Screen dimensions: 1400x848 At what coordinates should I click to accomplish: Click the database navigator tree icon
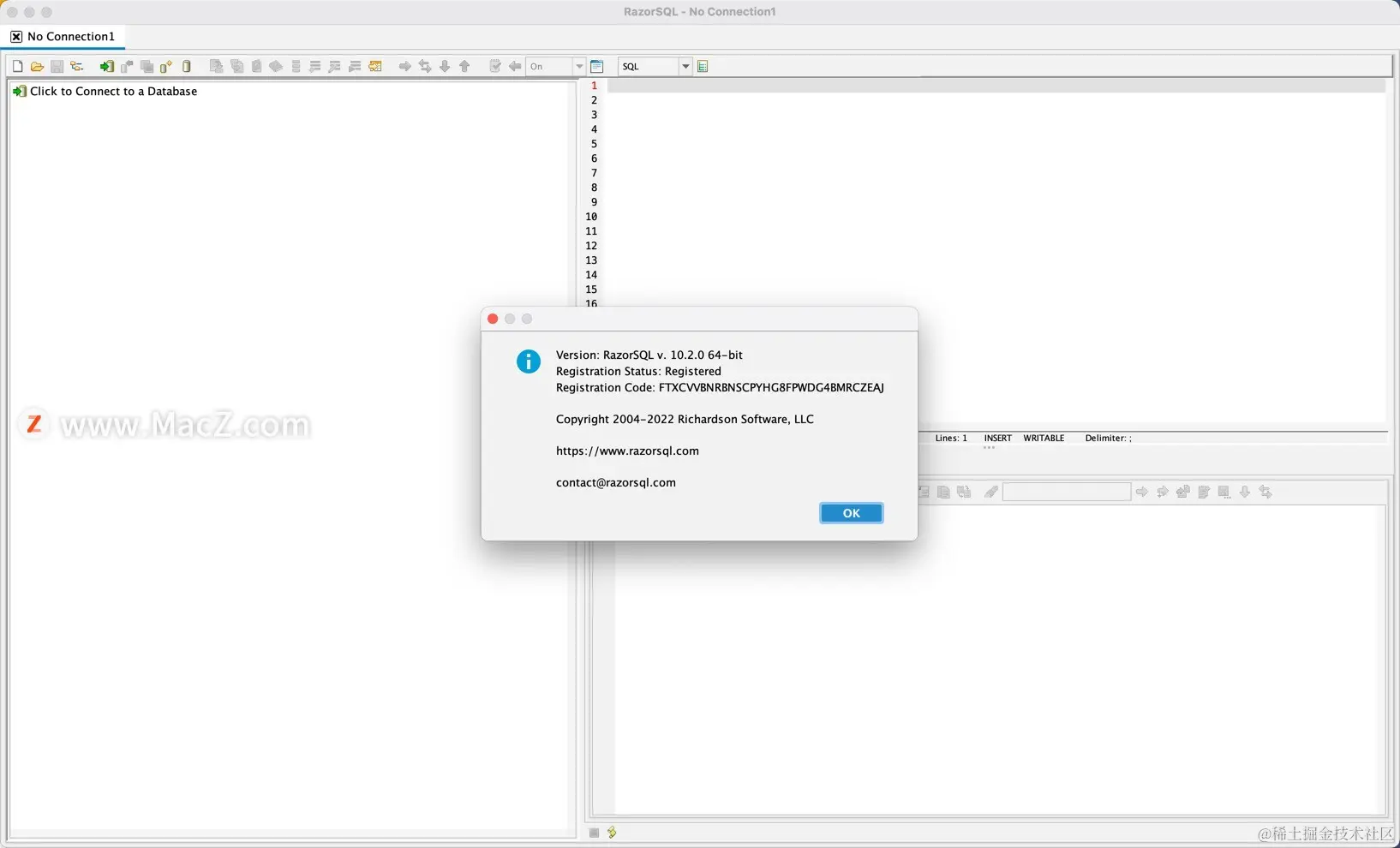coord(76,66)
